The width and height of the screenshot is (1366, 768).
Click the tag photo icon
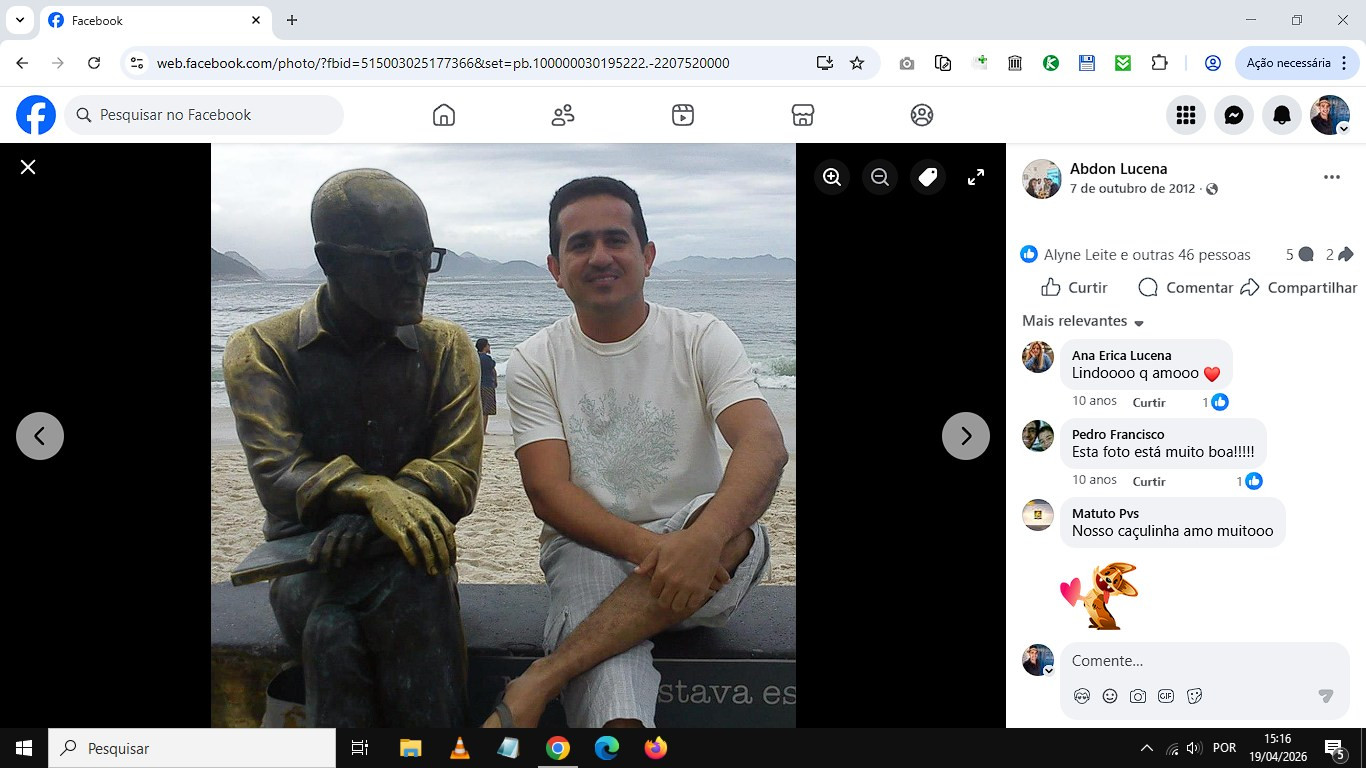[x=928, y=177]
